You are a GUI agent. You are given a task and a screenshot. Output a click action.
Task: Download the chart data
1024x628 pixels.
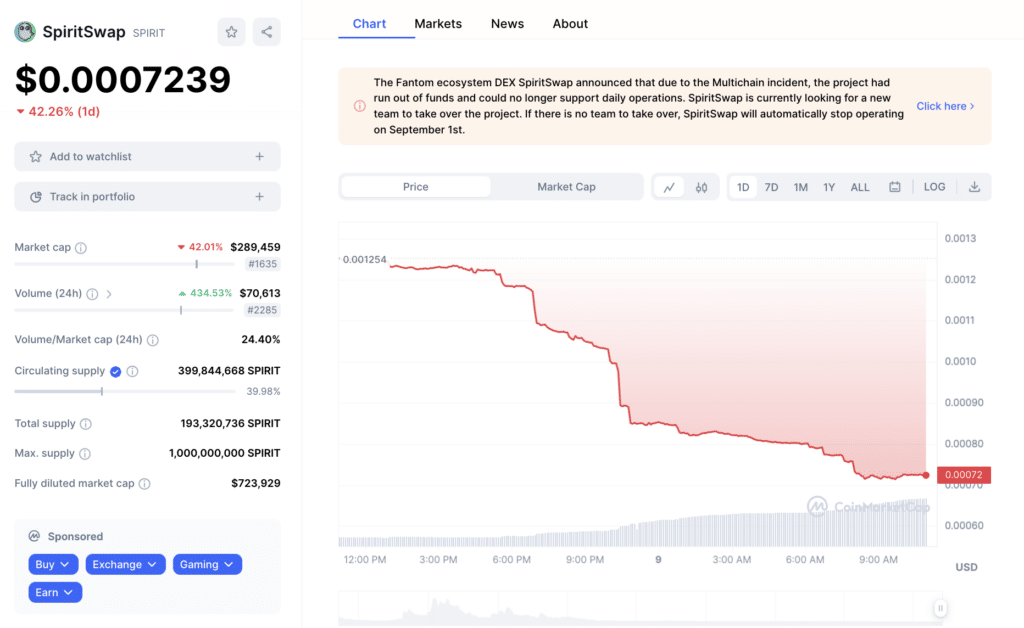(x=974, y=187)
